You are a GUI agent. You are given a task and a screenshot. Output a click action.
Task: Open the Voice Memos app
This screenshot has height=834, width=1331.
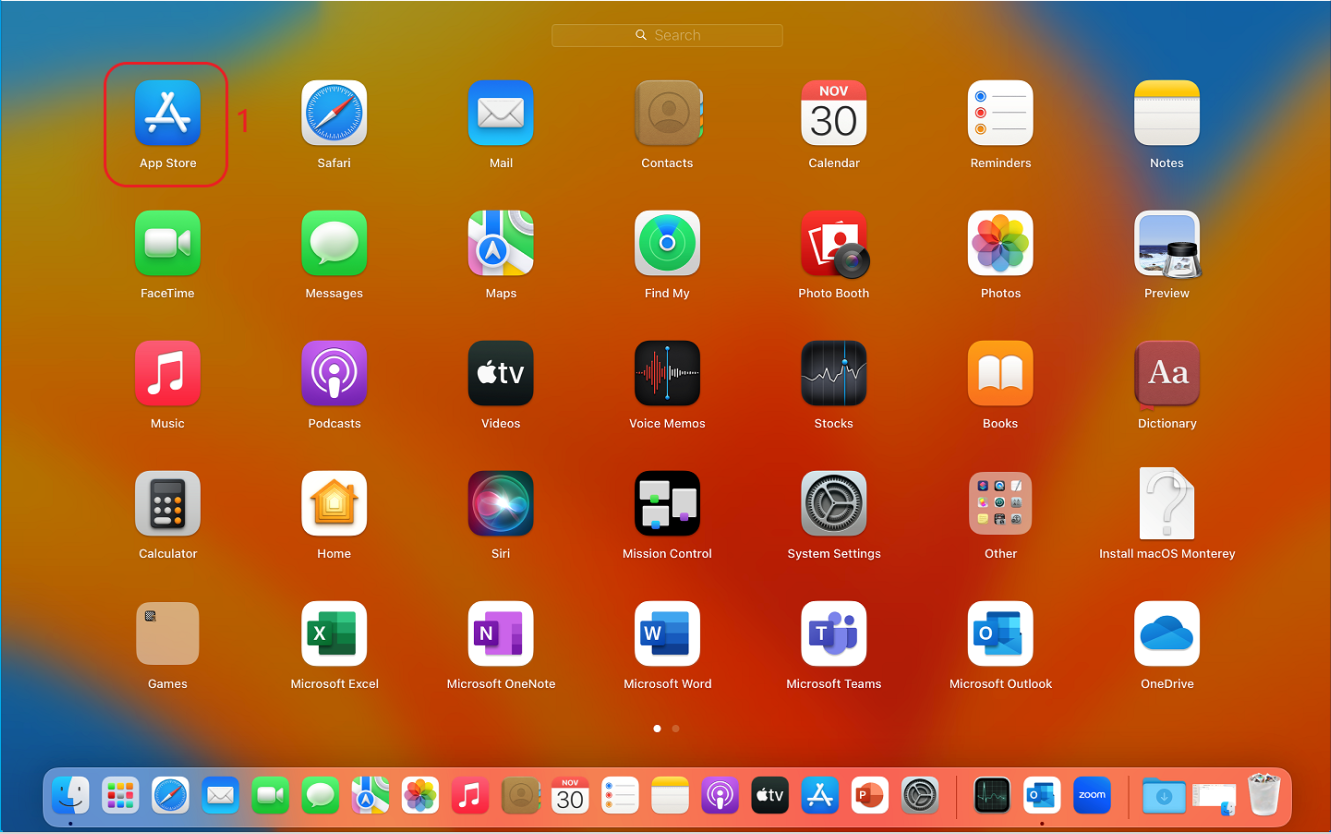pos(667,373)
